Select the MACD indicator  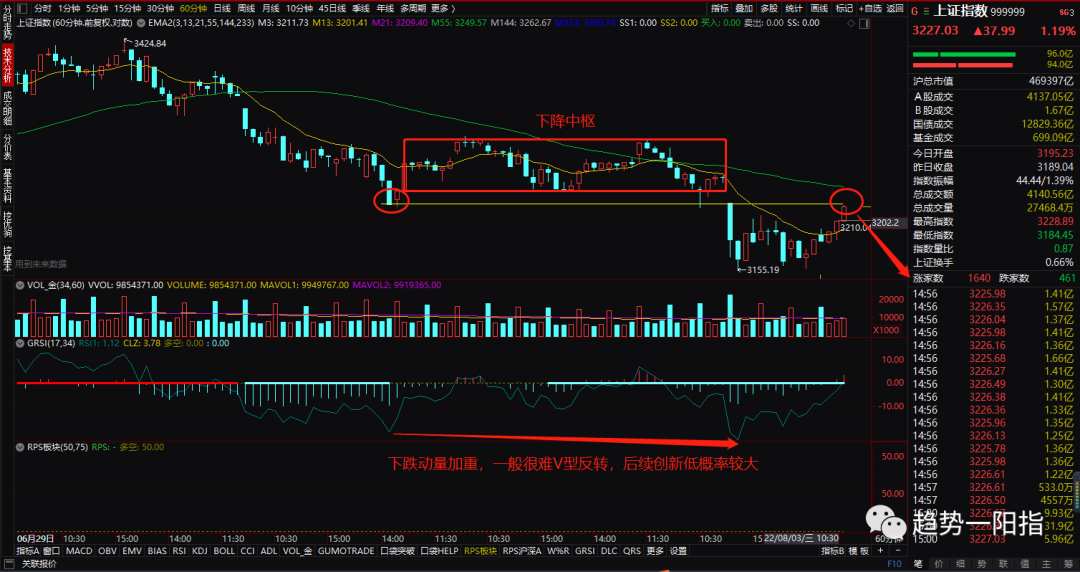(79, 551)
